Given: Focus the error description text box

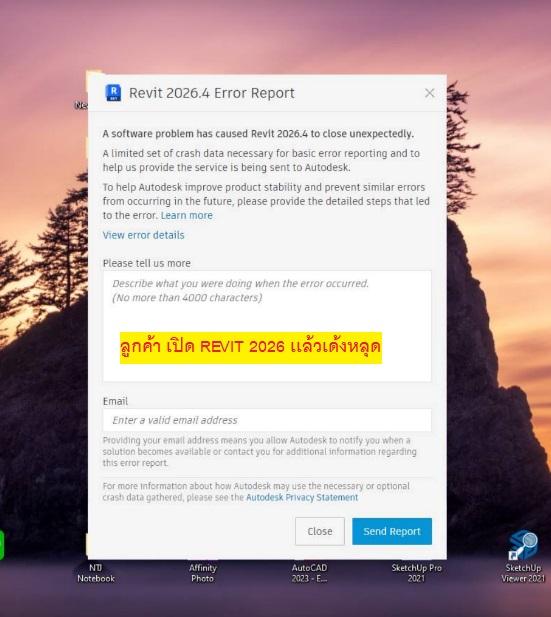Looking at the screenshot, I should [x=267, y=326].
